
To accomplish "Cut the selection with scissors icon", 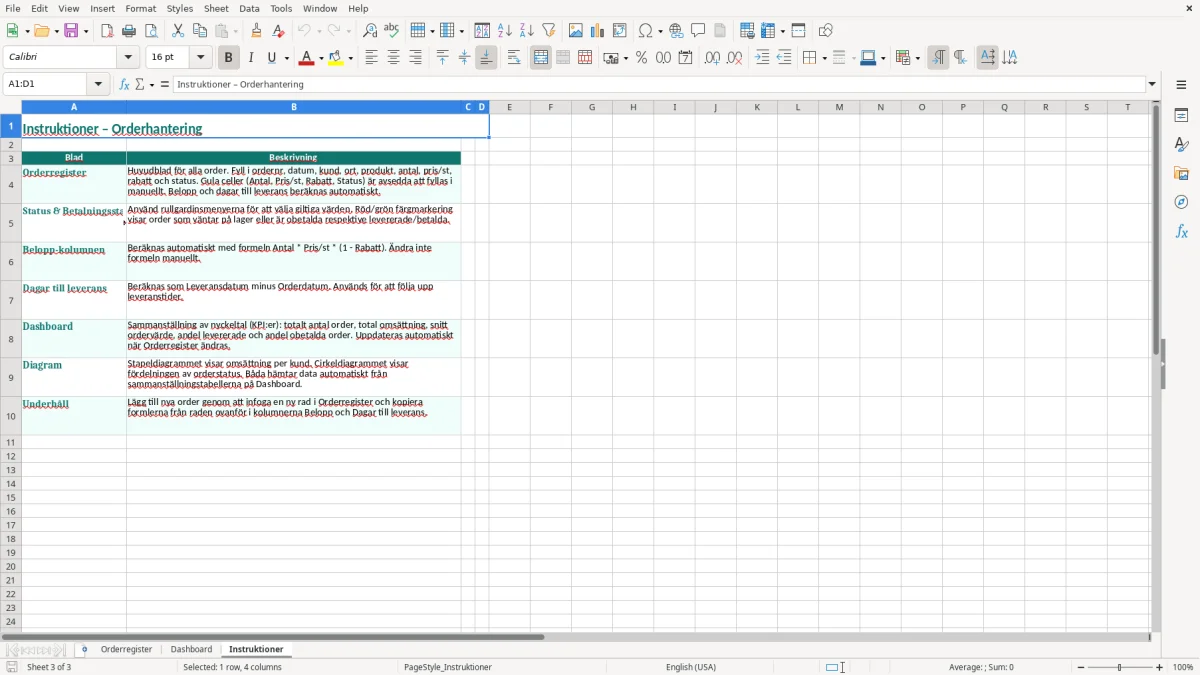I will [x=178, y=31].
